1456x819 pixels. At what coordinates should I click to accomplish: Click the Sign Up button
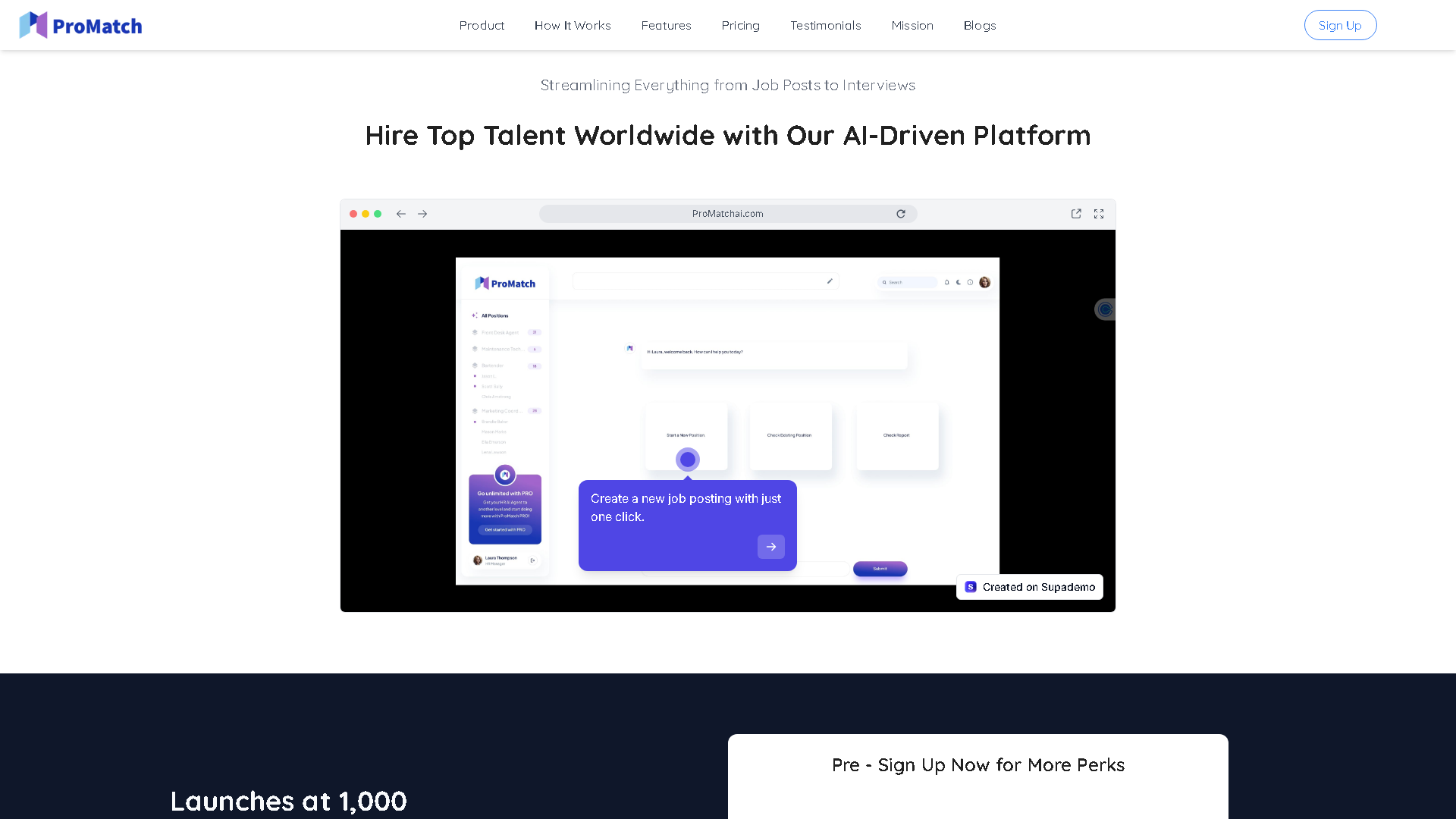(1340, 26)
